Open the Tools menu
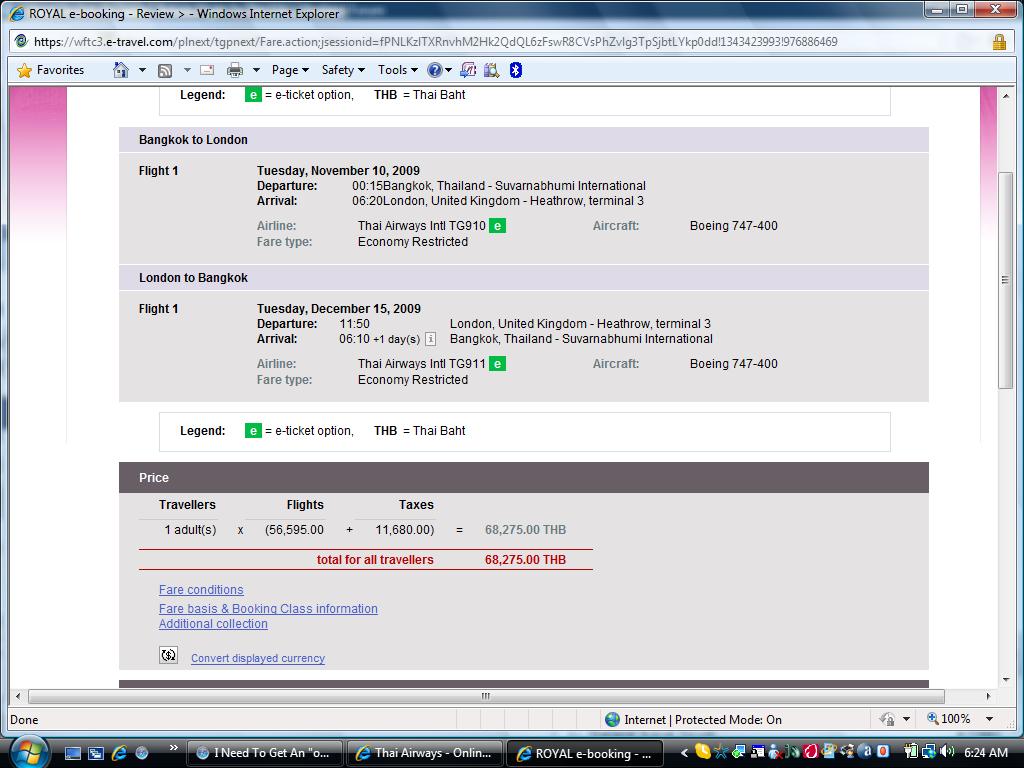Screen dimensions: 1024x768 pos(397,70)
